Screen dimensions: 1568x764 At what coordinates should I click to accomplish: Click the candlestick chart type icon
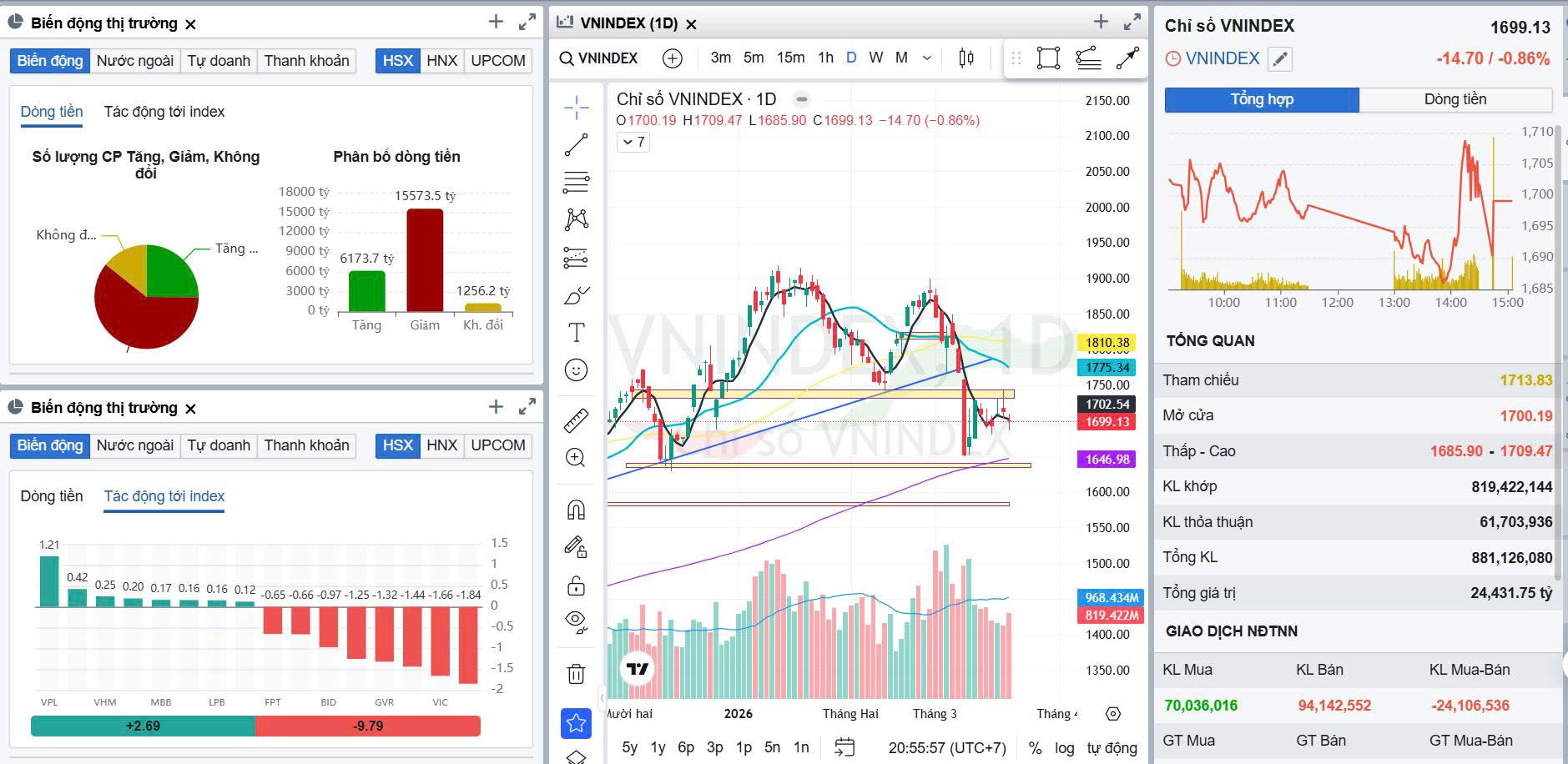(965, 58)
